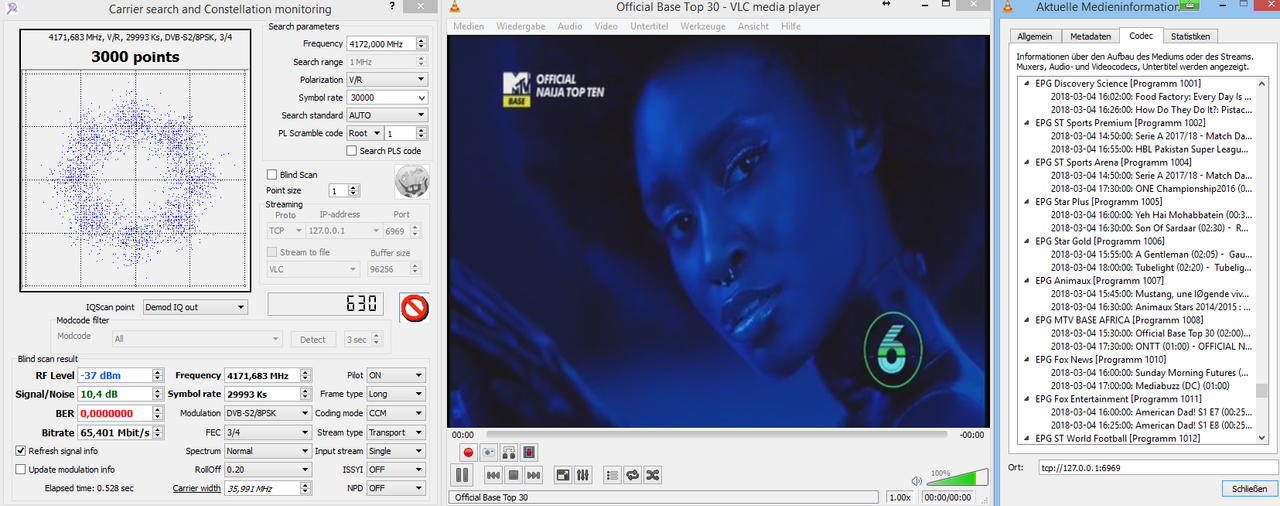Open the PL Scramble code Root dropdown
Viewport: 1280px width, 506px height.
[x=364, y=133]
